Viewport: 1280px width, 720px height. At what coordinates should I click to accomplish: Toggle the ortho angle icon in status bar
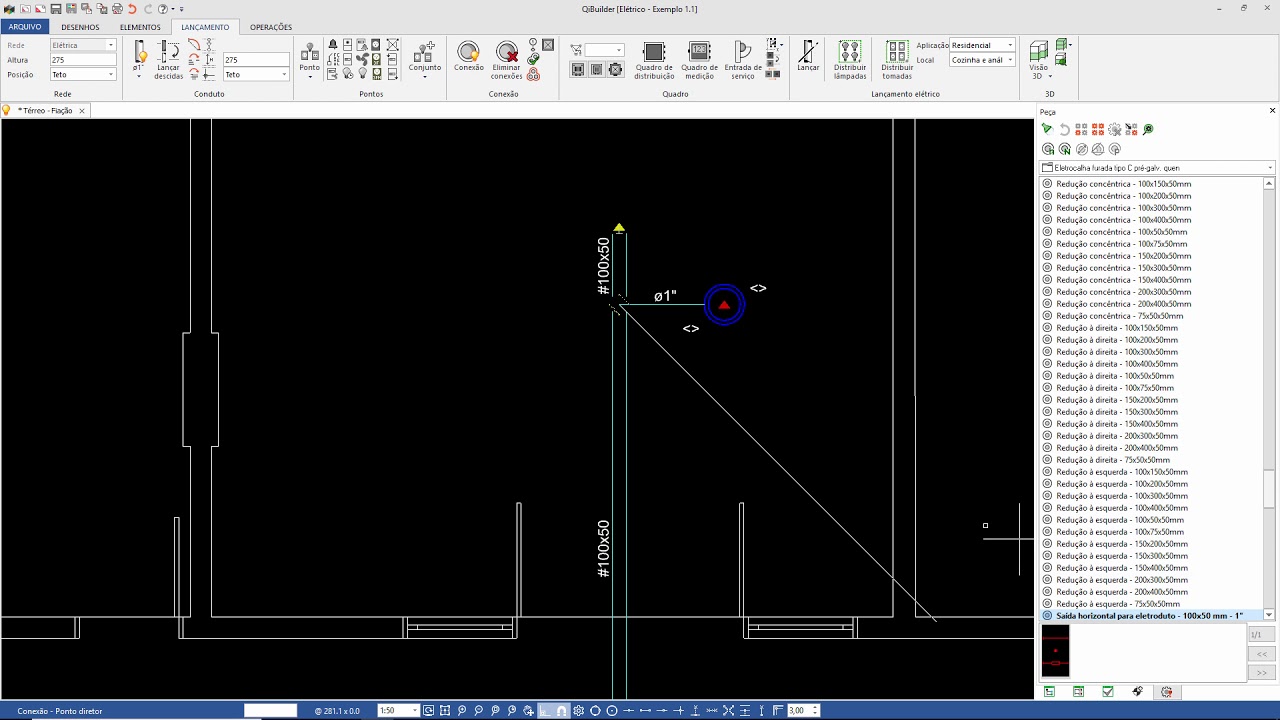tap(545, 710)
